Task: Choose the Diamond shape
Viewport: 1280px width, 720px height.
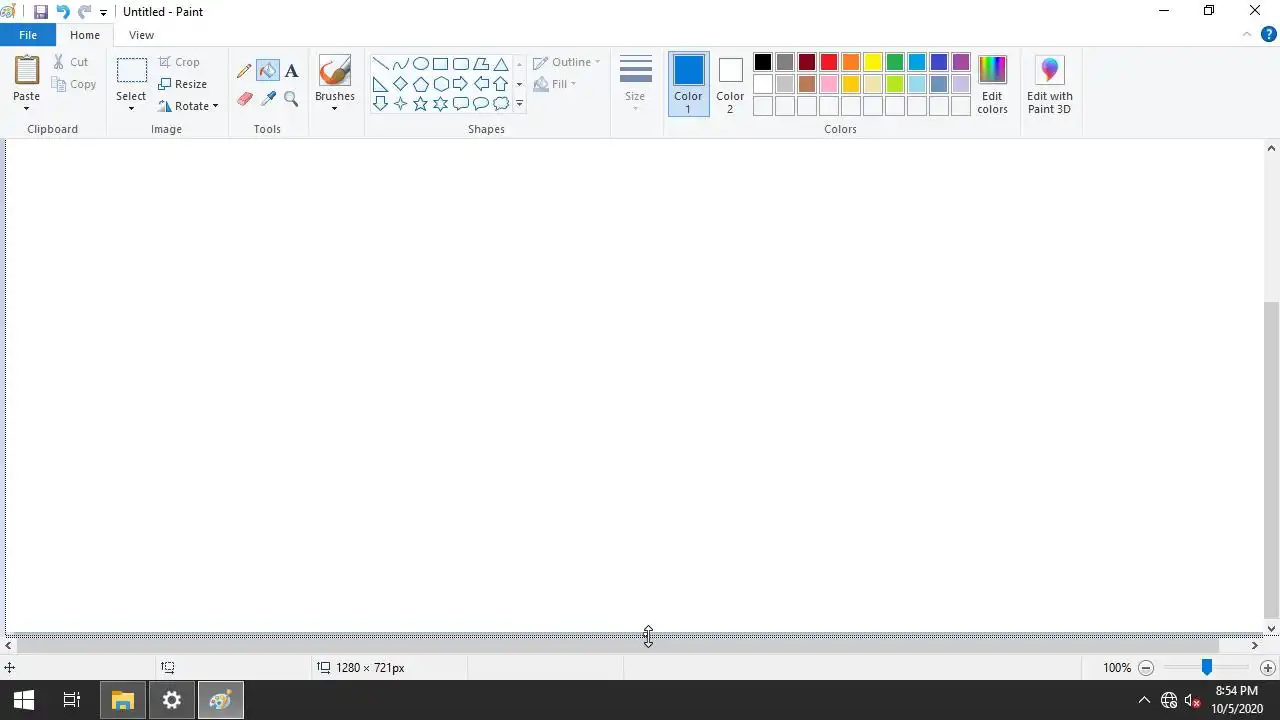Action: pos(400,84)
